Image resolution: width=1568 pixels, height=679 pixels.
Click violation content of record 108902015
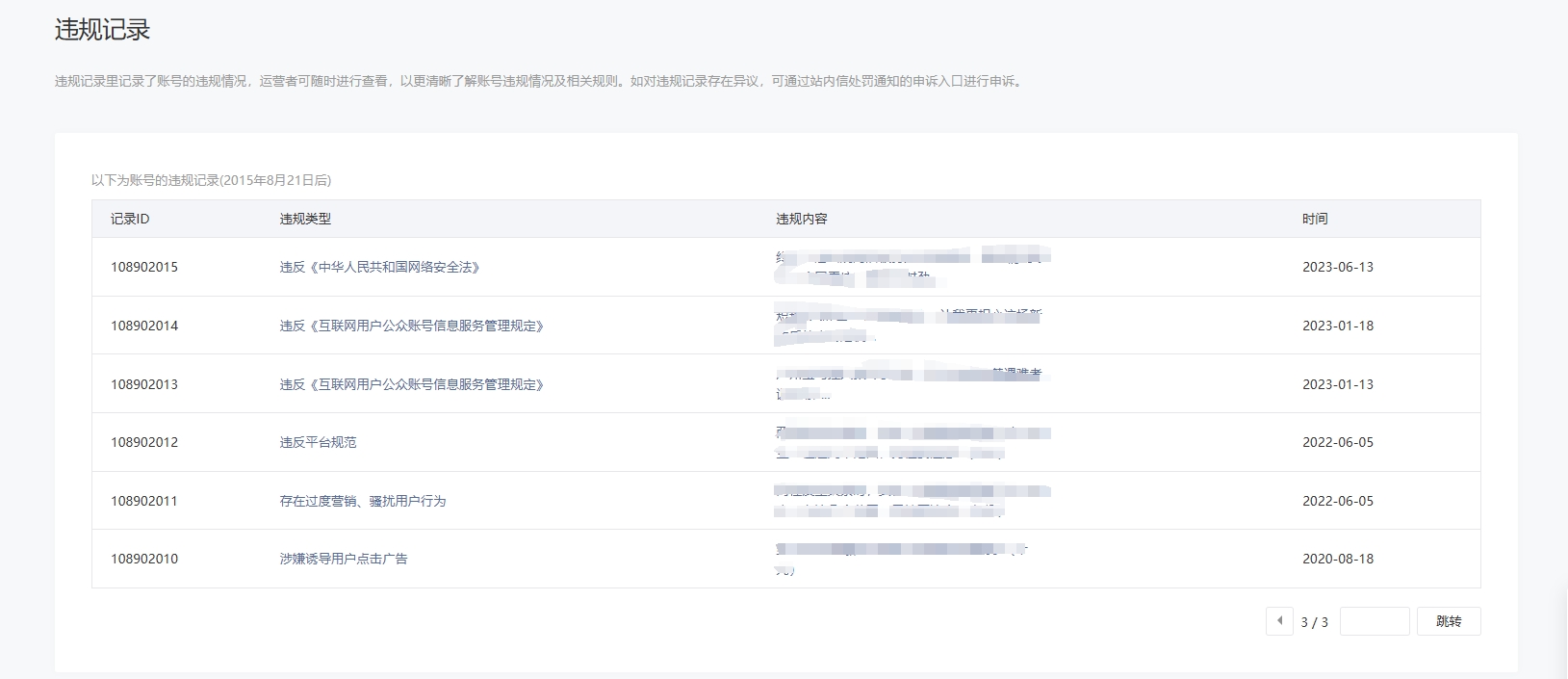pyautogui.click(x=913, y=267)
